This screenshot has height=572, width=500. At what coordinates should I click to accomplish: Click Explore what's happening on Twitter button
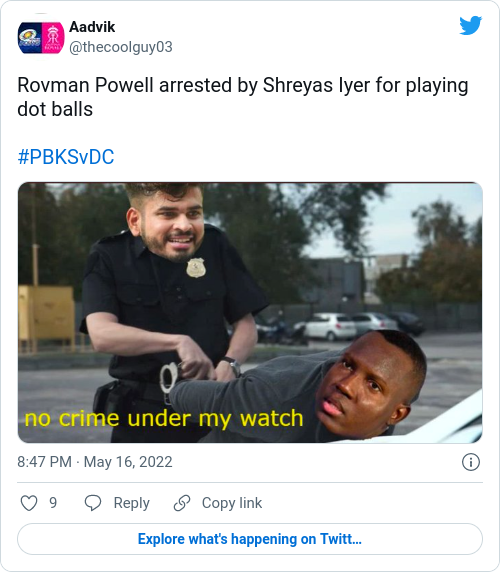pyautogui.click(x=250, y=539)
